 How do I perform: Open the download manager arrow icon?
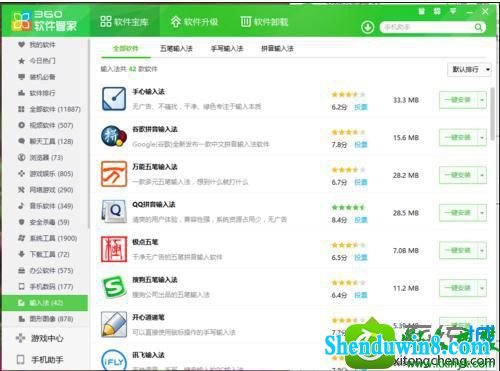click(x=368, y=27)
